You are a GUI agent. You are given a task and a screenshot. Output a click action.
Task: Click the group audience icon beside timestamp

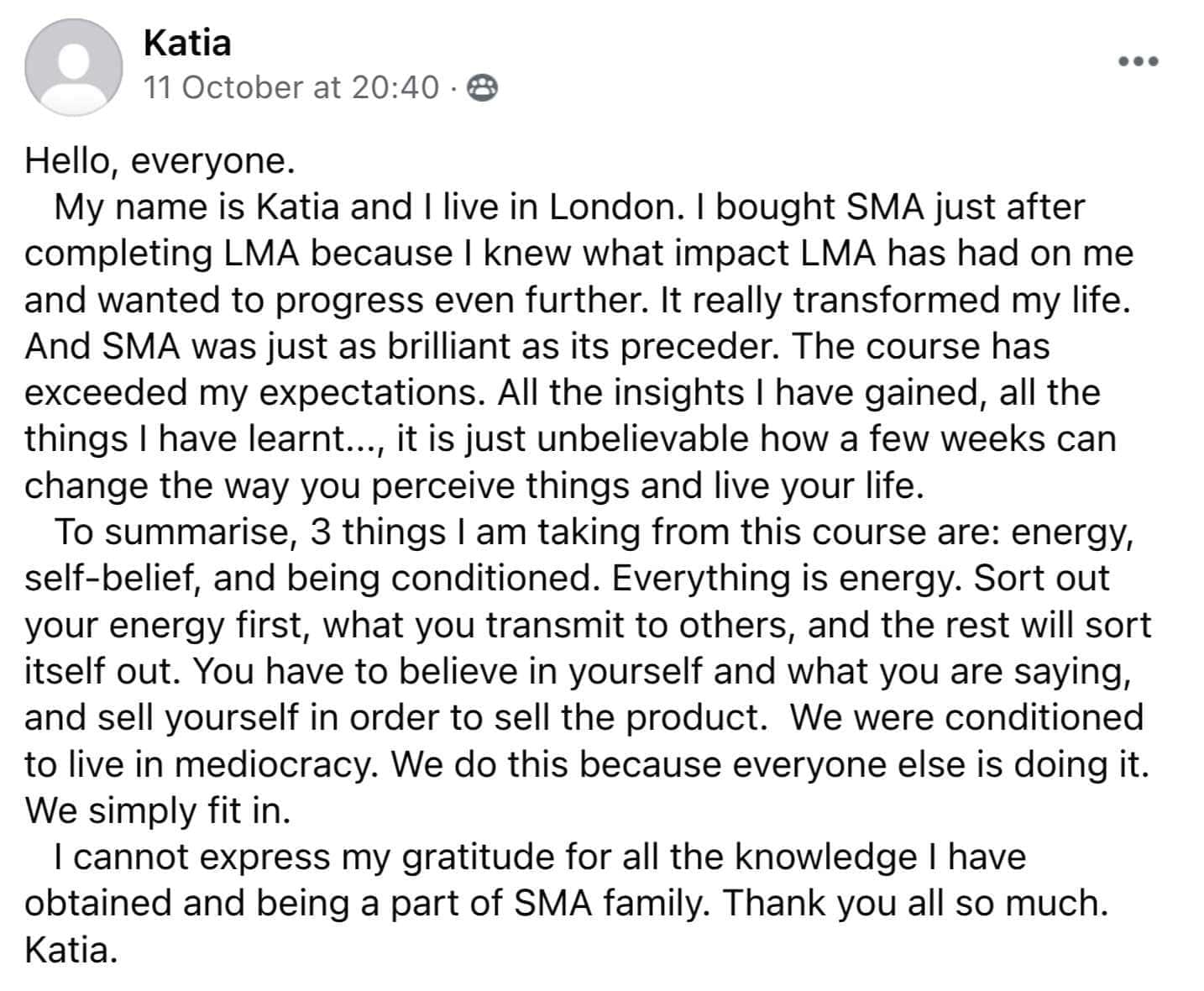[x=482, y=87]
